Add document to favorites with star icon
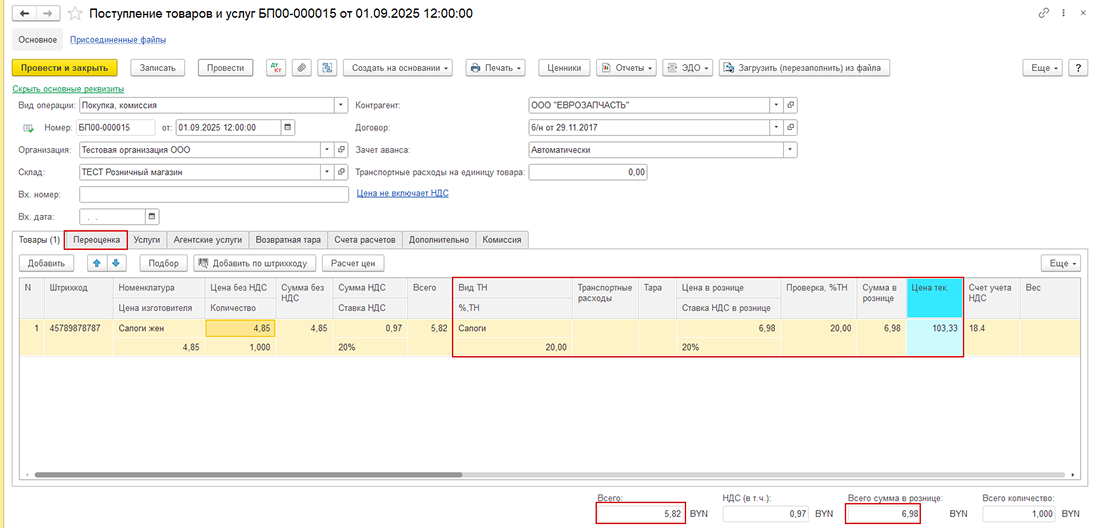 [x=75, y=14]
